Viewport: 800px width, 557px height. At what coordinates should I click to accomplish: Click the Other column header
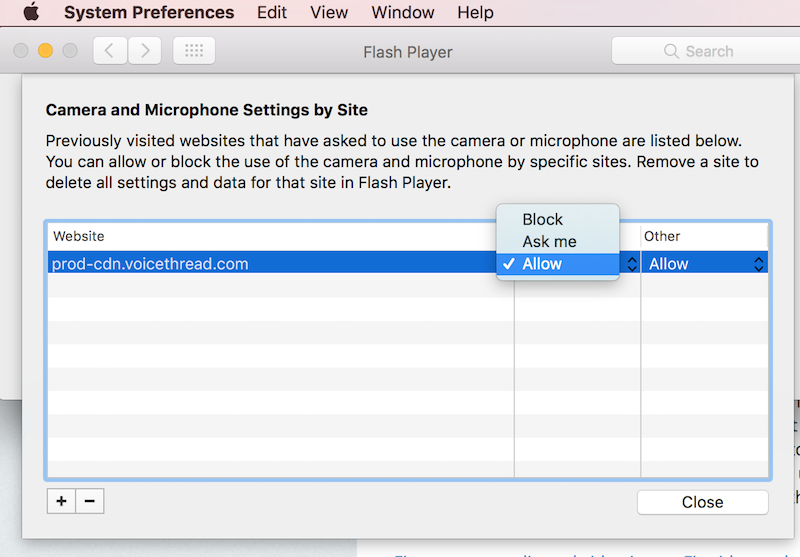pos(705,236)
